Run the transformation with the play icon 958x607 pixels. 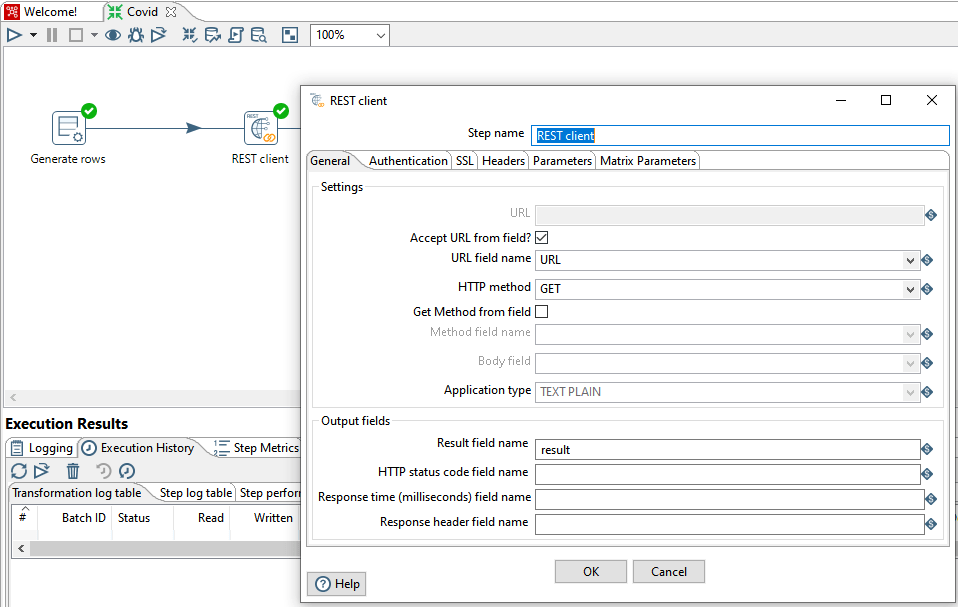pyautogui.click(x=14, y=35)
